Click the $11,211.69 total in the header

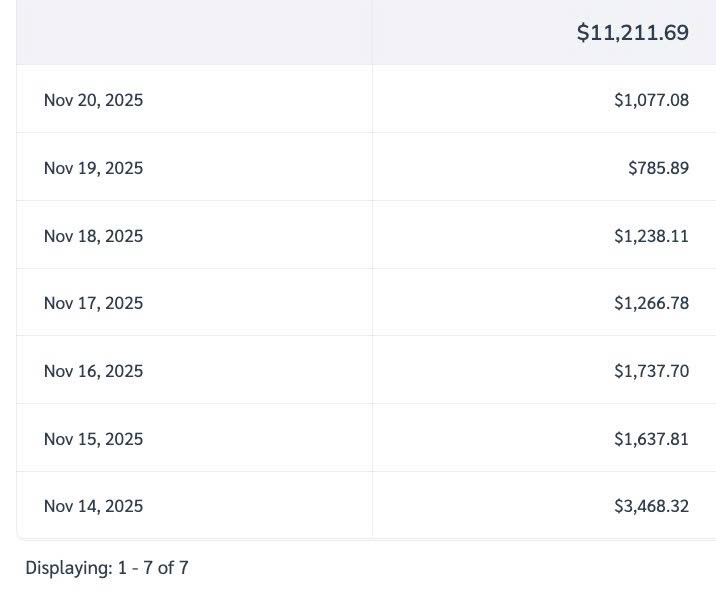632,33
